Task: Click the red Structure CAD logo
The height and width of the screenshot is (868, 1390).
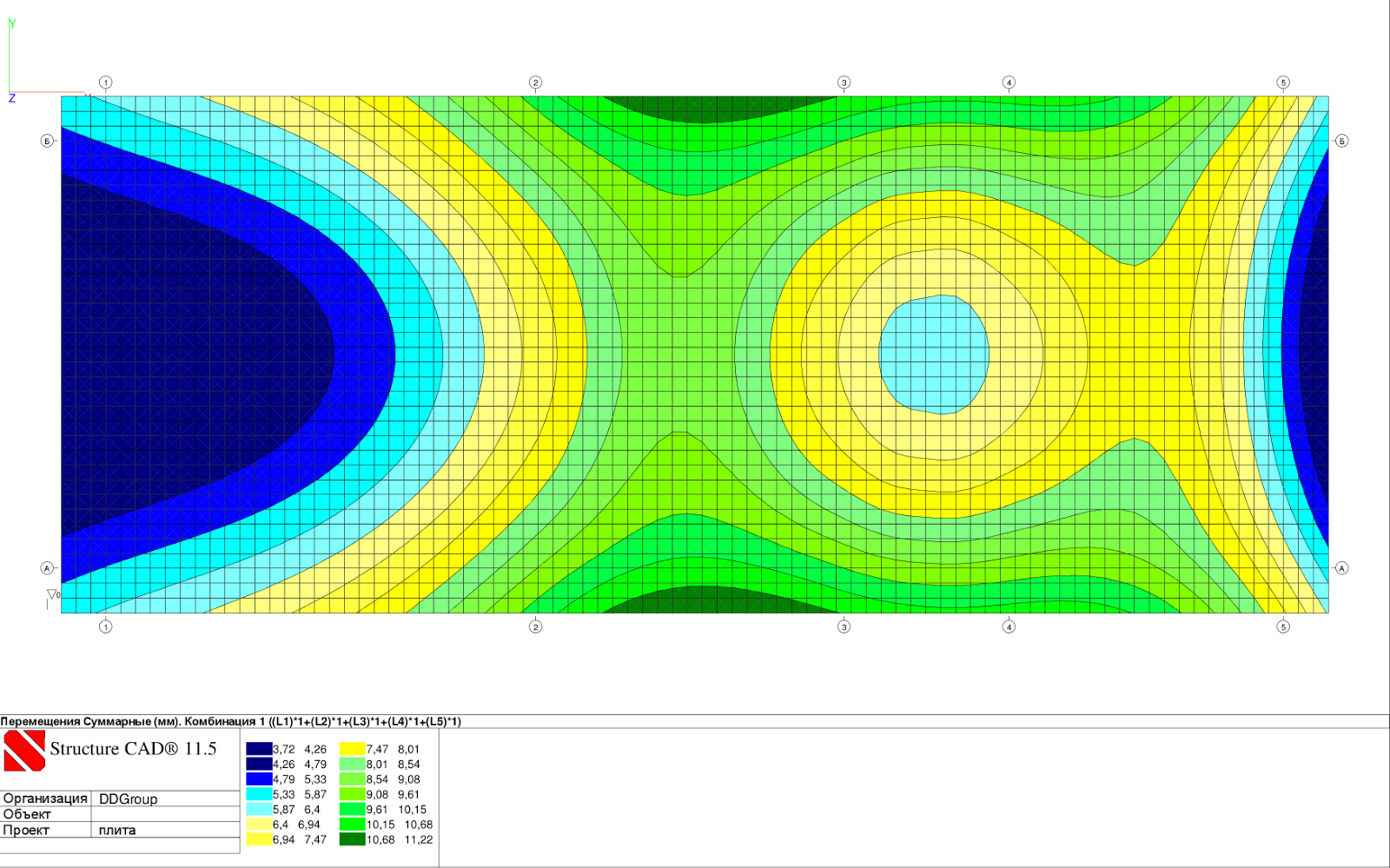Action: (x=24, y=750)
